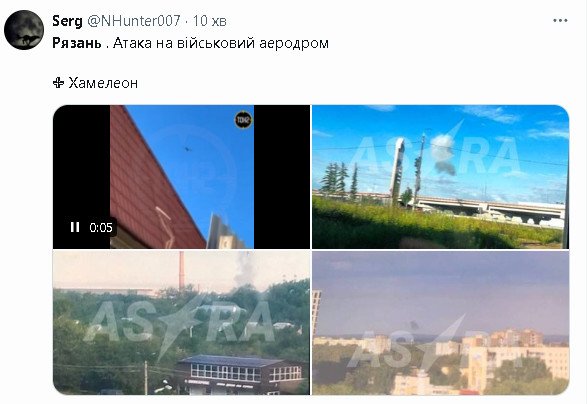Open the photo of apartment buildings skyline
The image size is (587, 404).
[x=441, y=323]
